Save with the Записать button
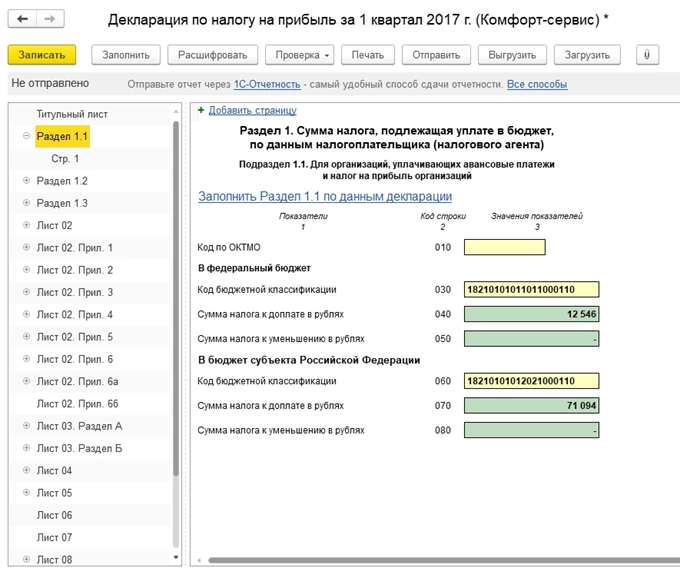The image size is (680, 568). pos(42,55)
